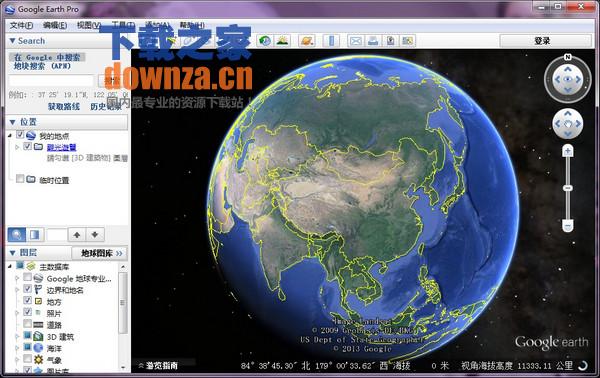Move selected place down with the down arrow
Viewport: 600px width, 378px height.
coord(95,235)
